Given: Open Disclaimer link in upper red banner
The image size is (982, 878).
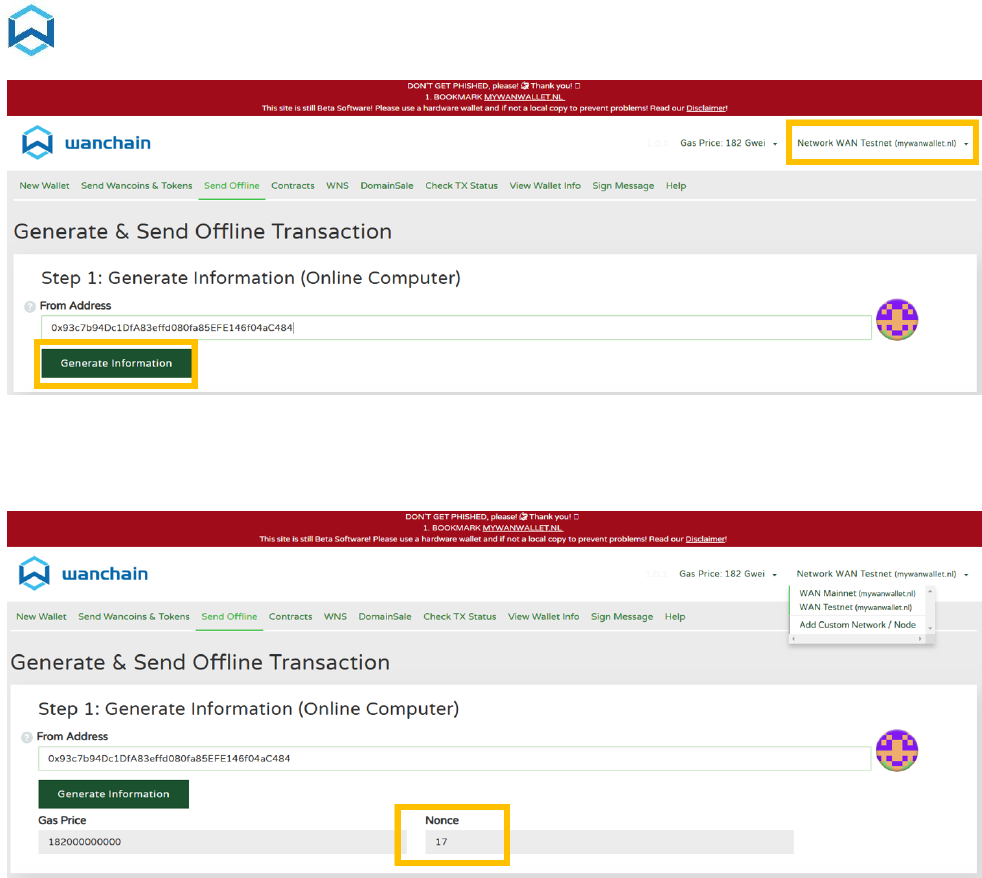Looking at the screenshot, I should coord(706,108).
